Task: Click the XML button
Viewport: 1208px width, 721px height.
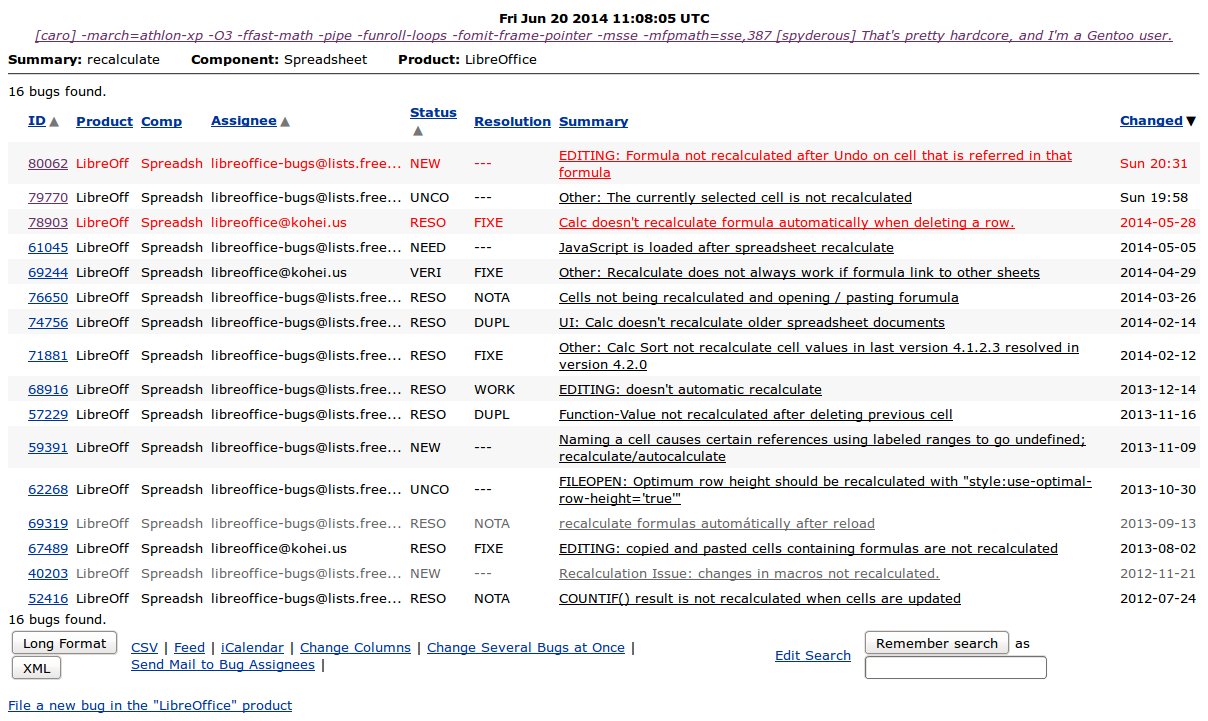Action: (x=36, y=668)
